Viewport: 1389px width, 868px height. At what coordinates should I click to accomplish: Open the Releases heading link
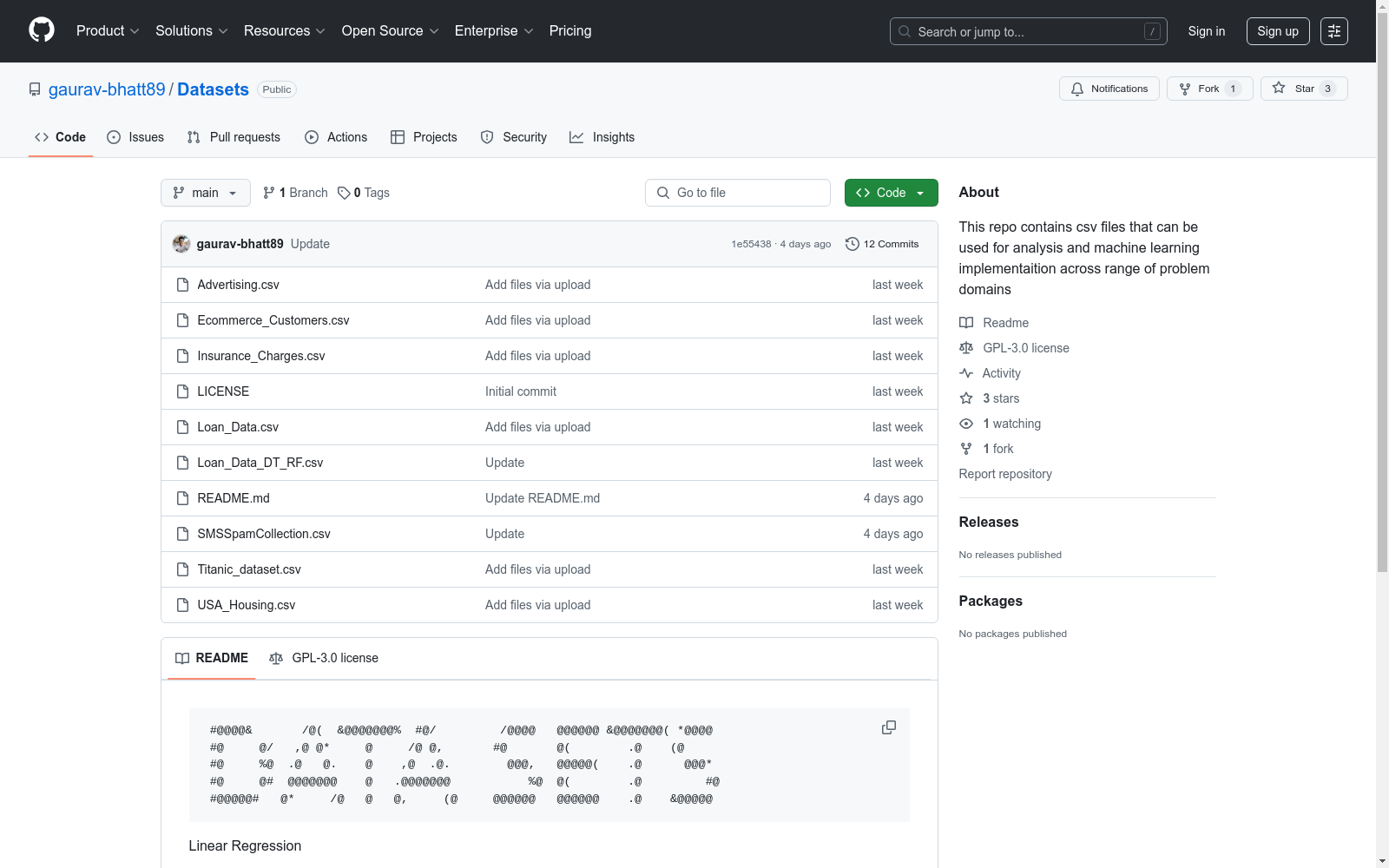(989, 522)
